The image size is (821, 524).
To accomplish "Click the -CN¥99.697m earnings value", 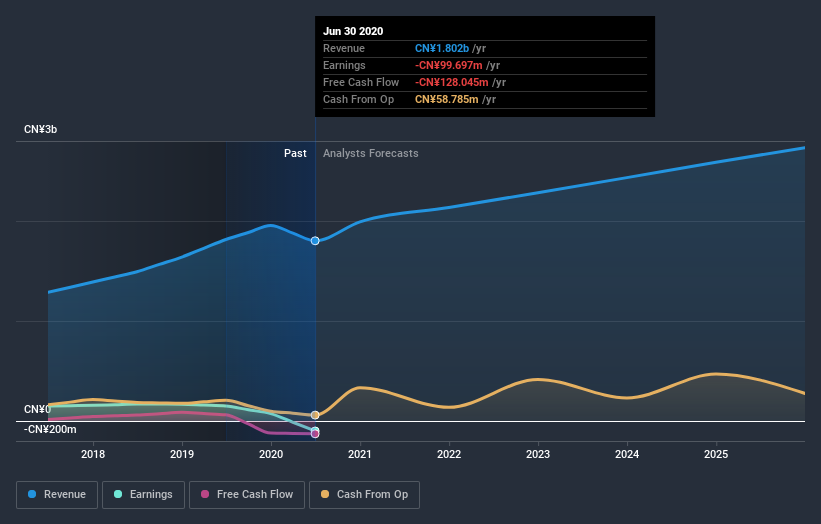I will click(449, 65).
